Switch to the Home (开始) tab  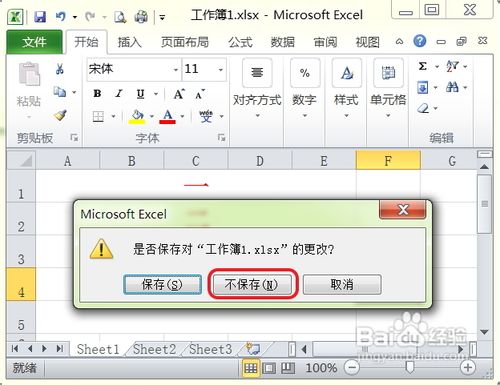(x=86, y=42)
